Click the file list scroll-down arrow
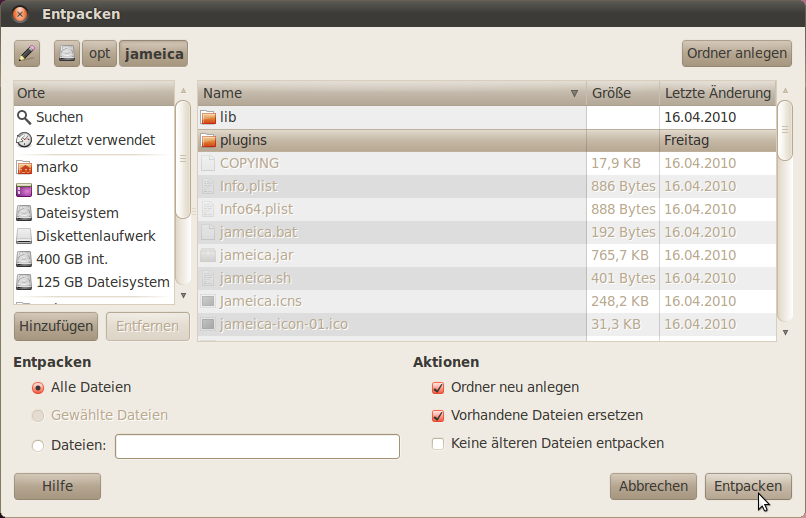 point(785,332)
